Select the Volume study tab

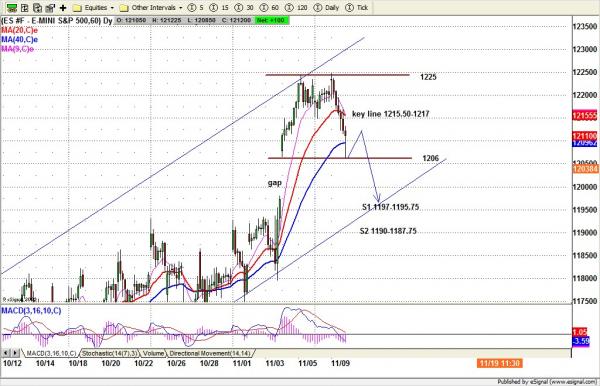pos(153,353)
